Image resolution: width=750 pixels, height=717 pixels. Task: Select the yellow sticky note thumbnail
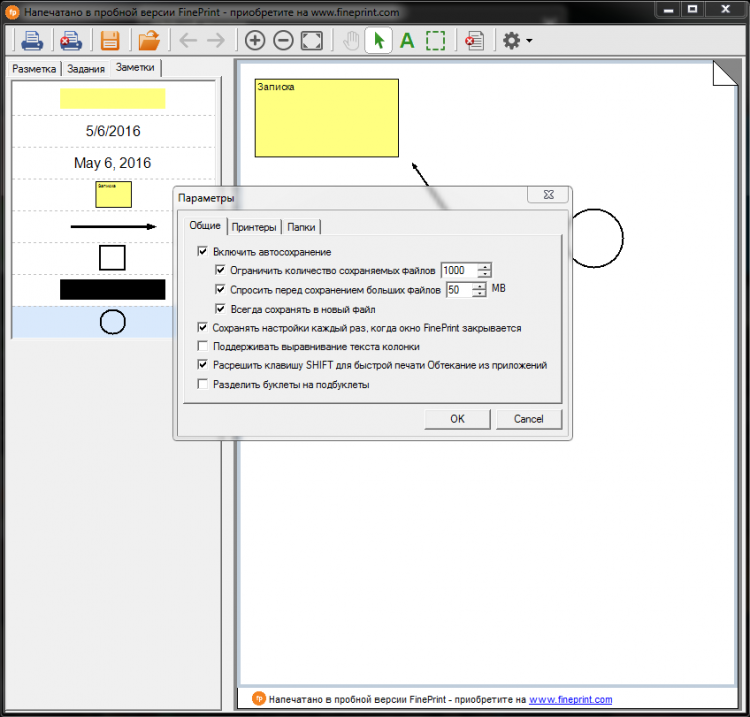point(113,194)
